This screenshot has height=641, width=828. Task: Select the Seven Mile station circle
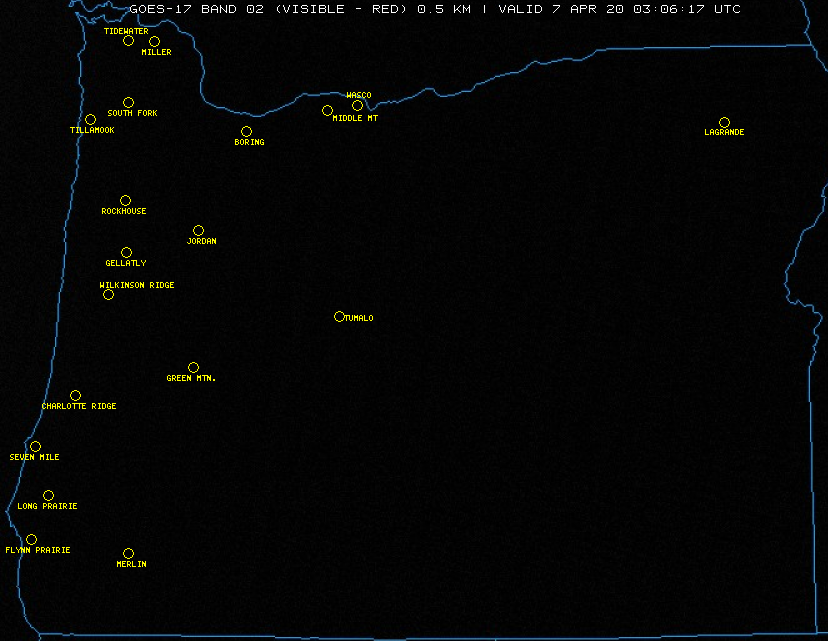pyautogui.click(x=35, y=447)
